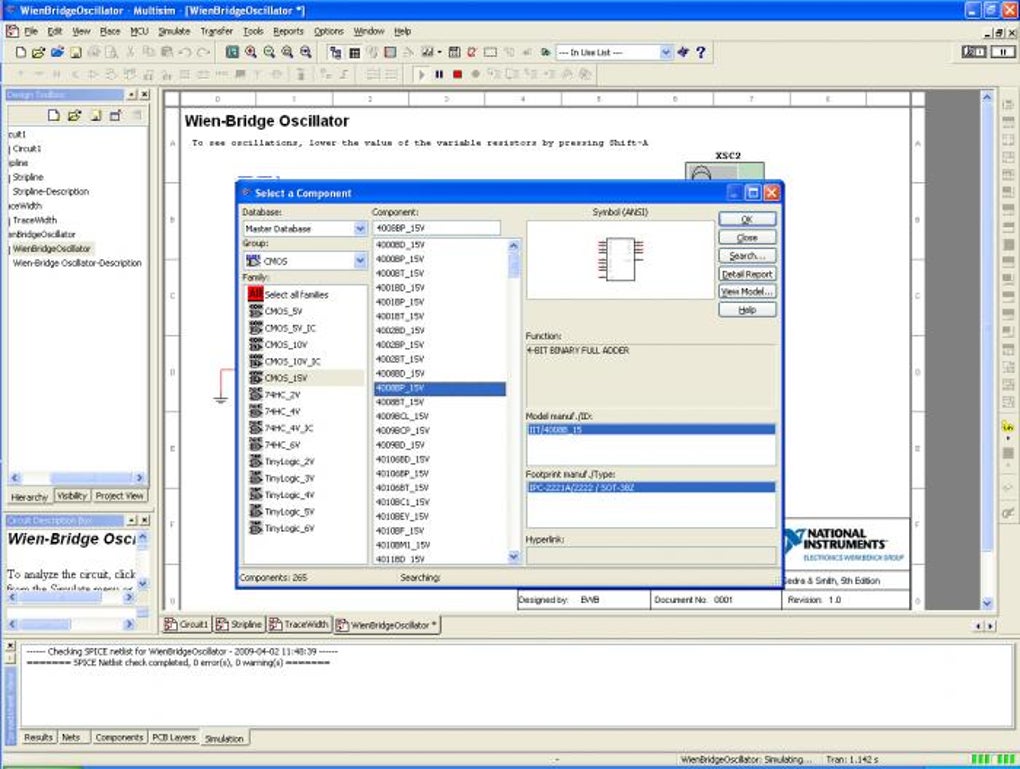
Task: Switch to the Nets tab in spreadsheet view
Action: 71,737
